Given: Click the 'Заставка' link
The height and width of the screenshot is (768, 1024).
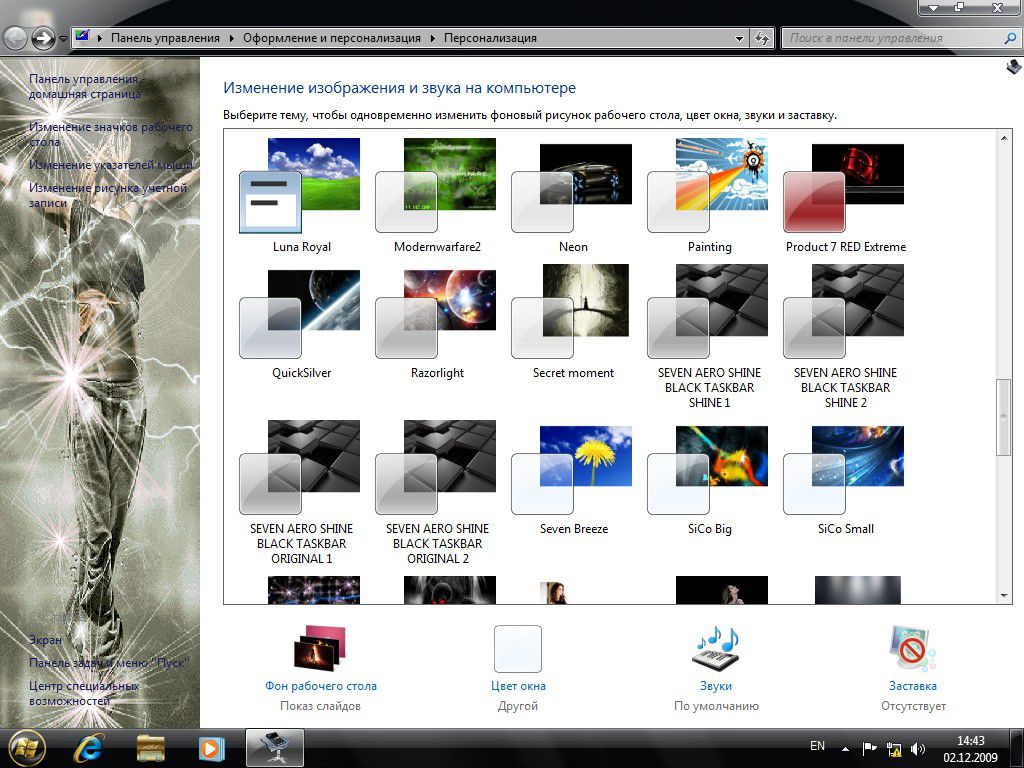Looking at the screenshot, I should pyautogui.click(x=913, y=686).
